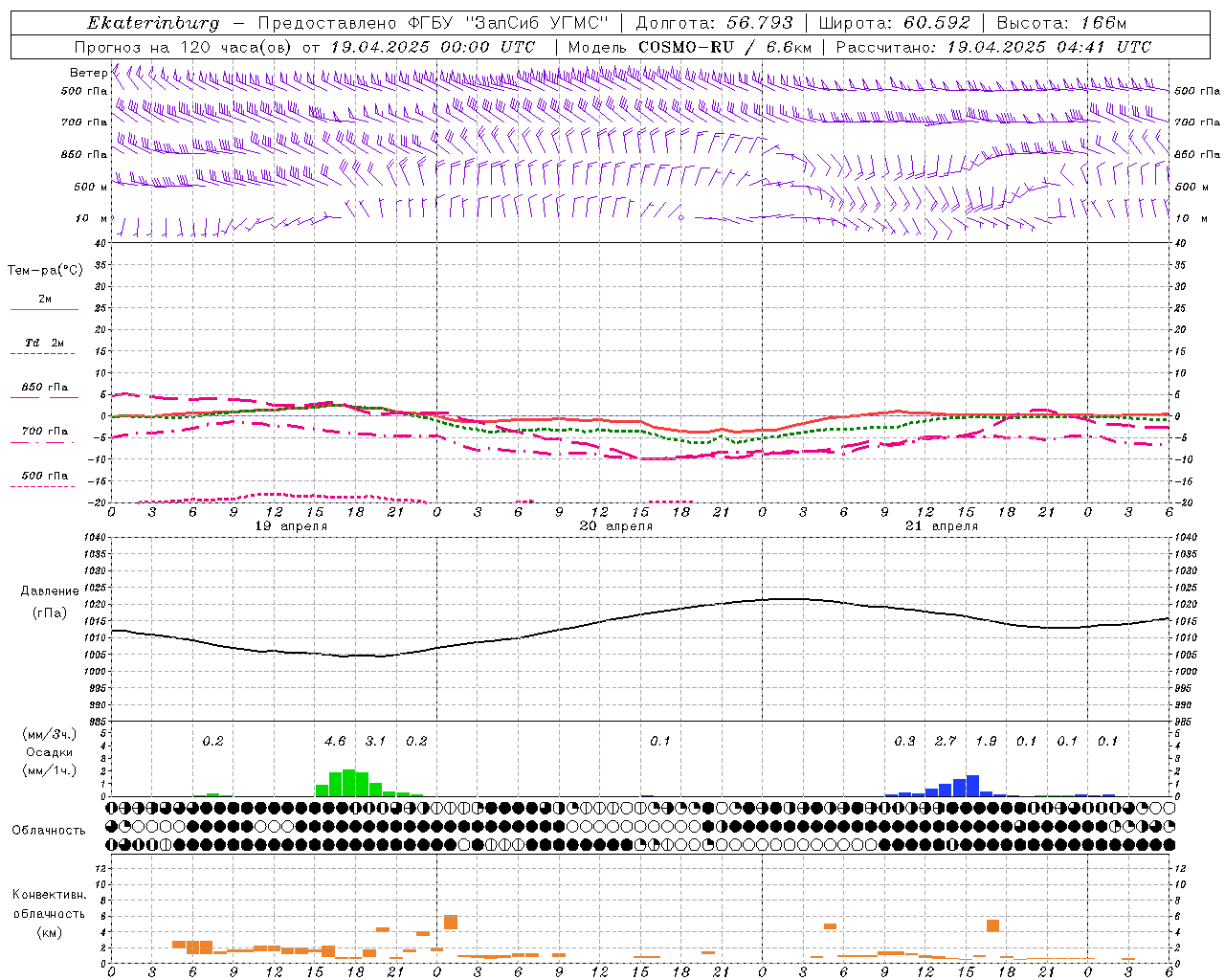Click the (гПа) pressure unit label
The height and width of the screenshot is (980, 1225).
point(50,613)
